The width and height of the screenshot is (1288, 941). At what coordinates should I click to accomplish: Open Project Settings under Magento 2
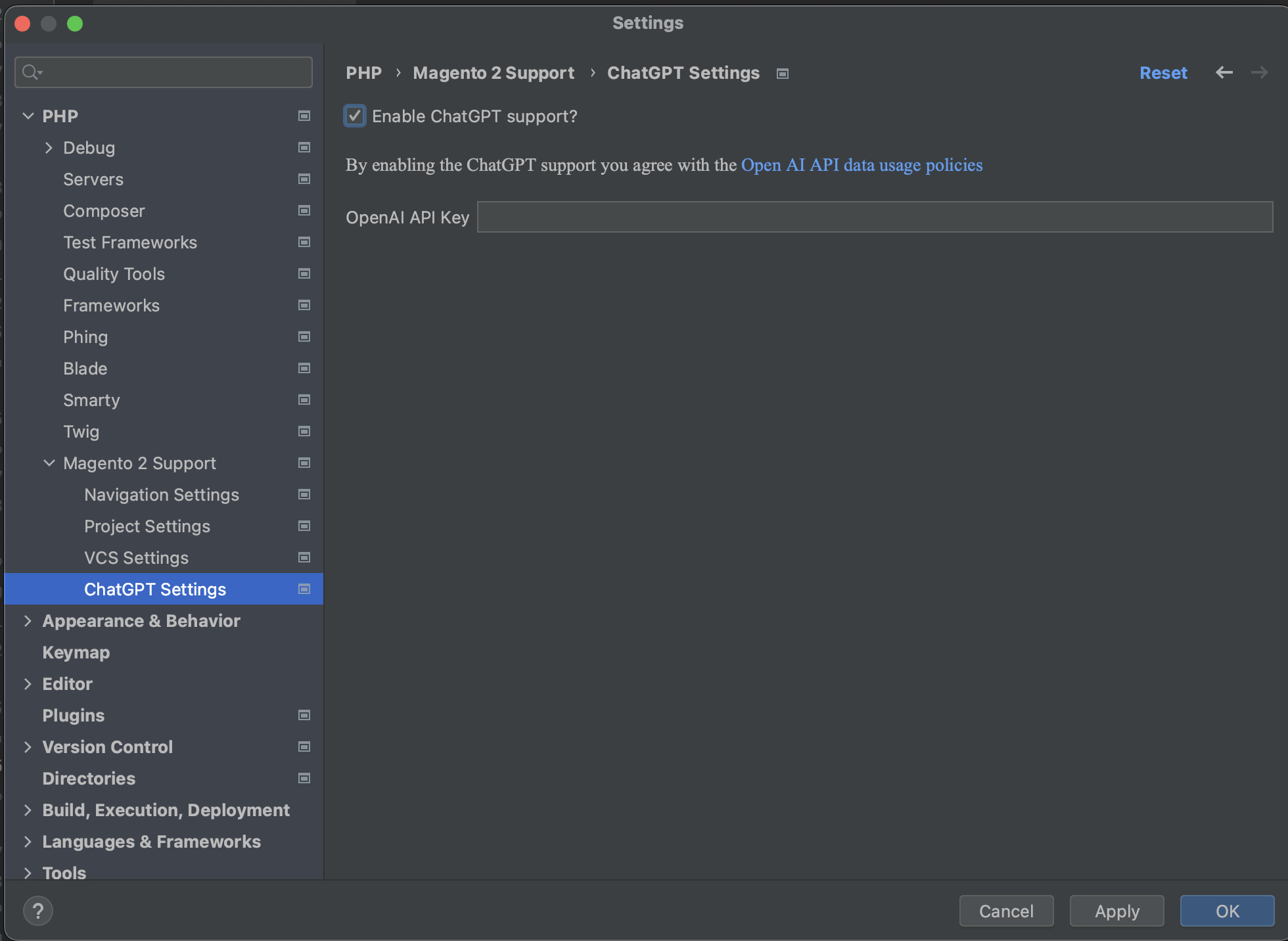click(147, 526)
